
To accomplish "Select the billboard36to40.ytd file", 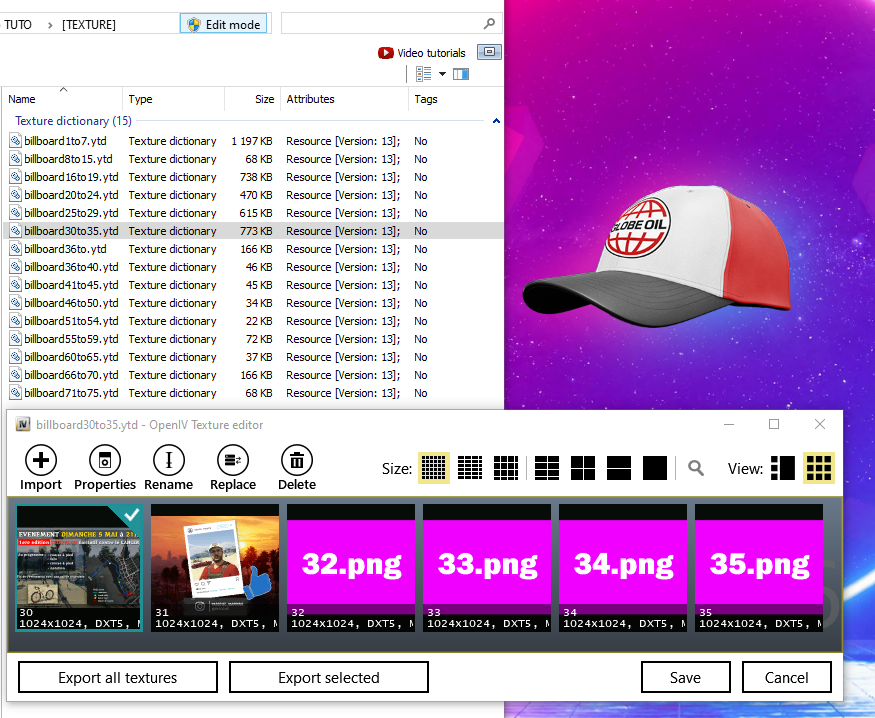I will (69, 267).
